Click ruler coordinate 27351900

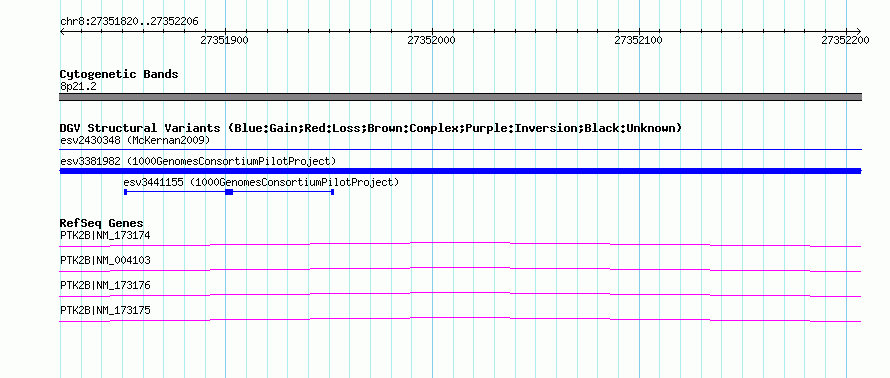pyautogui.click(x=224, y=40)
